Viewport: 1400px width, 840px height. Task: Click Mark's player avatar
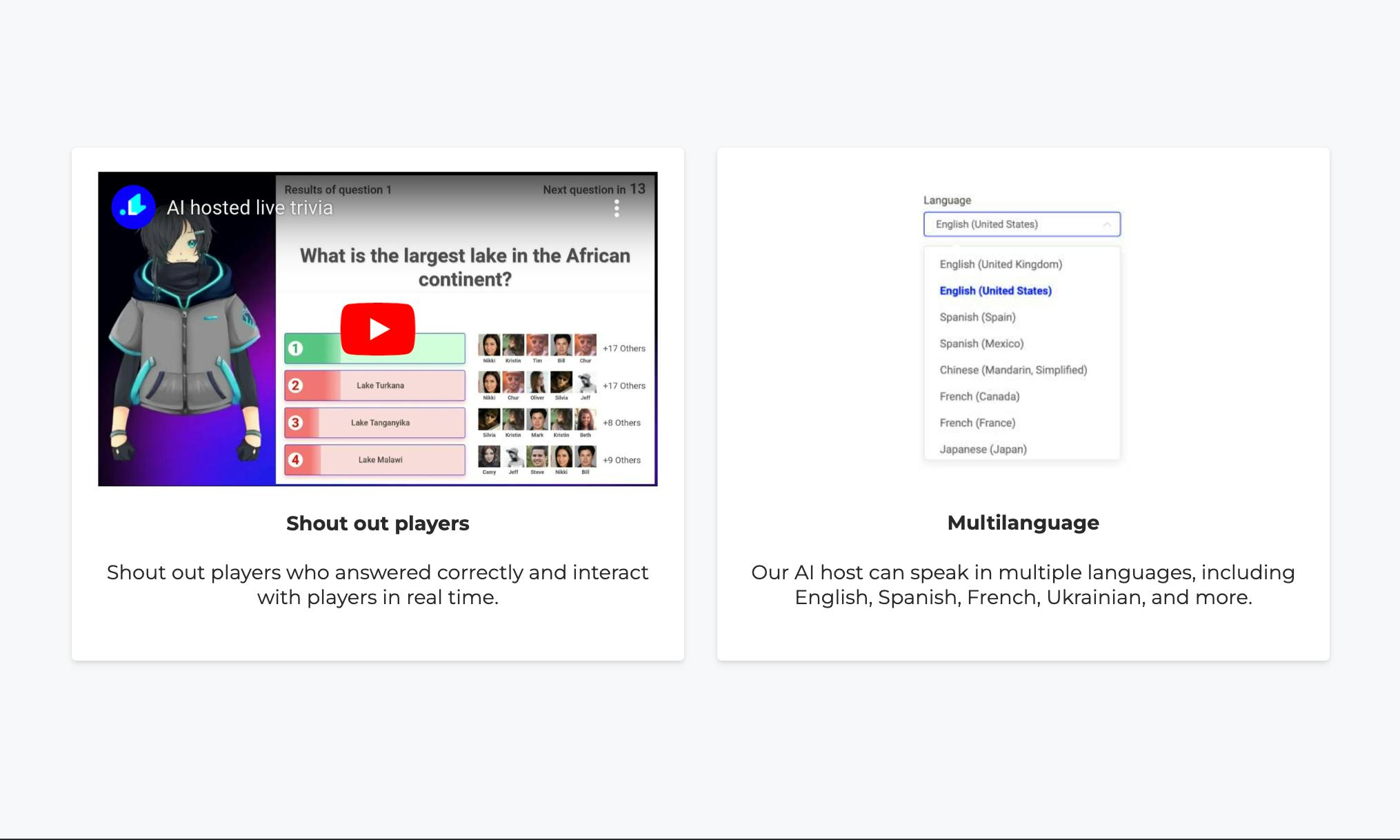click(x=537, y=419)
